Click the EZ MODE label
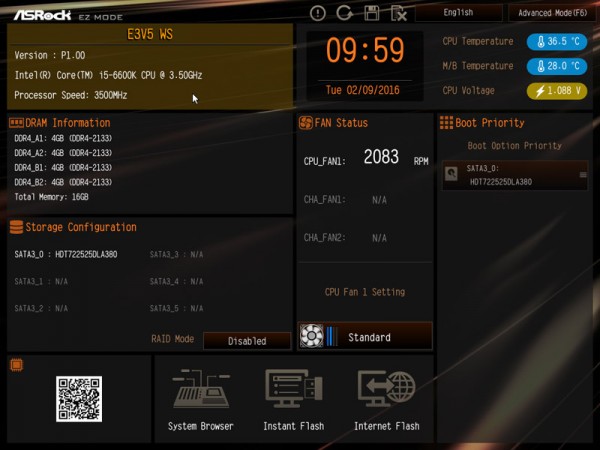The width and height of the screenshot is (600, 450). [101, 17]
